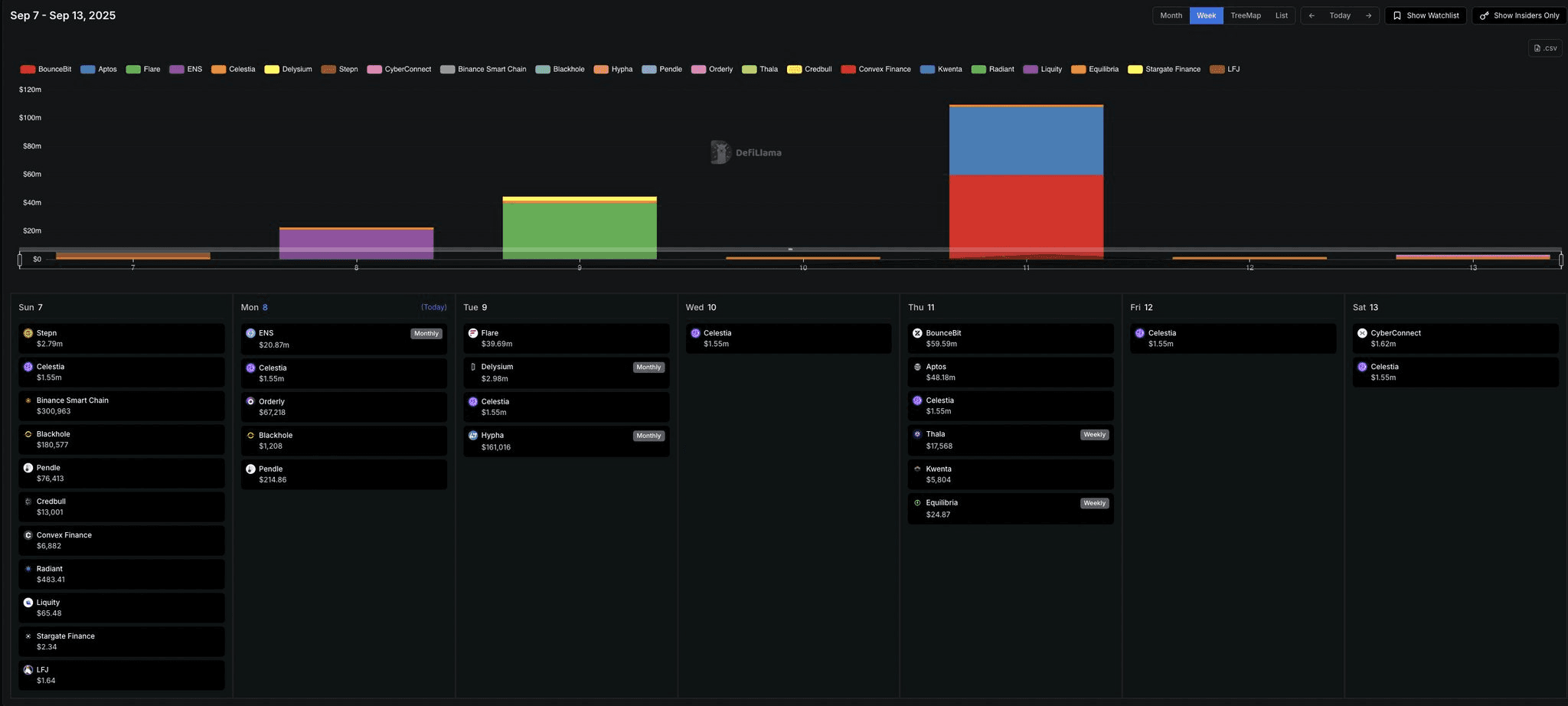Open the Stepn unlock entry on Sunday
The width and height of the screenshot is (1568, 706).
click(x=122, y=338)
